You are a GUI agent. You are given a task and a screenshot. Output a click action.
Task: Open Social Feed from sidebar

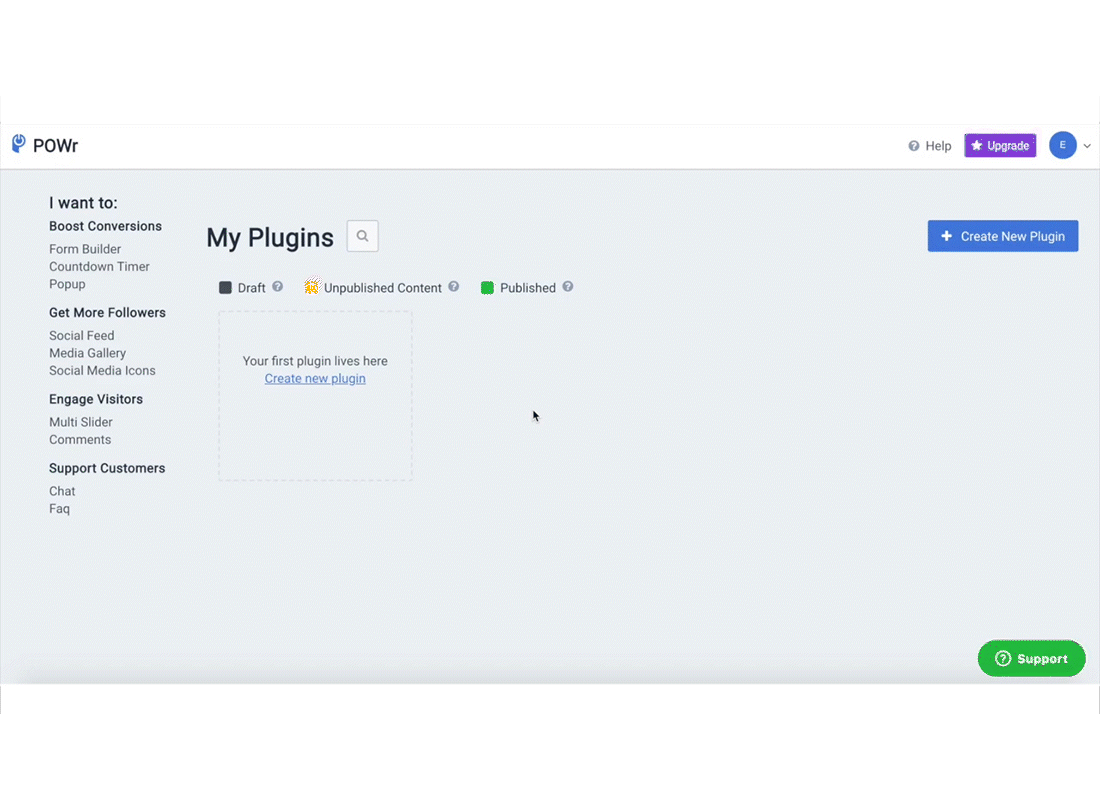pyautogui.click(x=82, y=336)
